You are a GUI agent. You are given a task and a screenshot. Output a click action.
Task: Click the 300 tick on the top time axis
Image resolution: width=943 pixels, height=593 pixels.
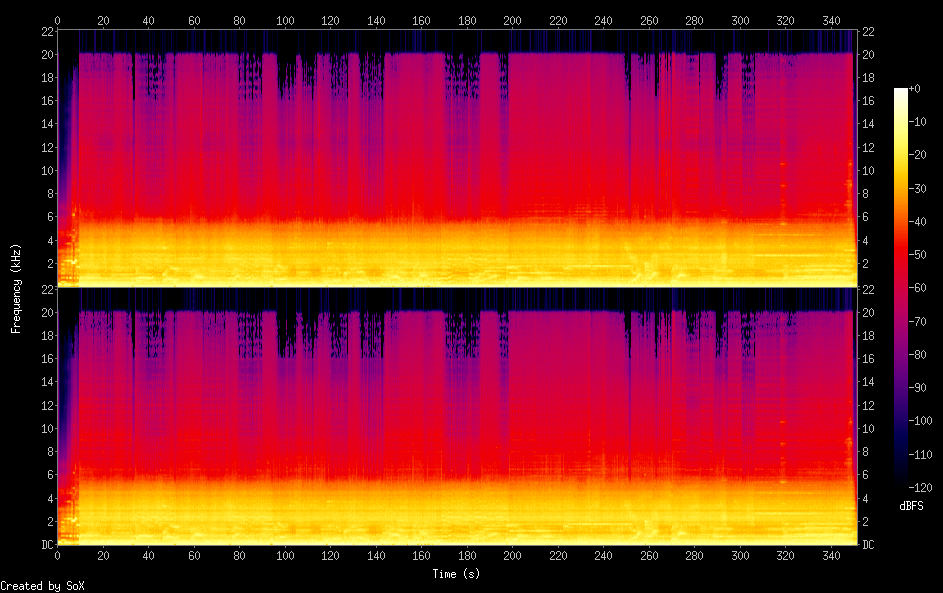point(741,19)
